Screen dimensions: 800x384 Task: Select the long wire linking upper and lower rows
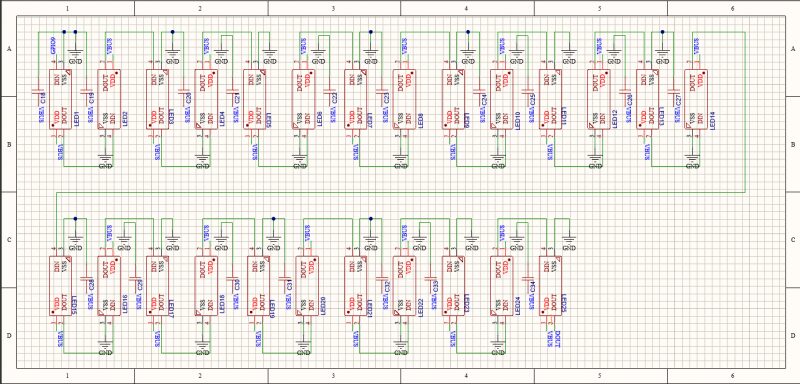point(401,192)
